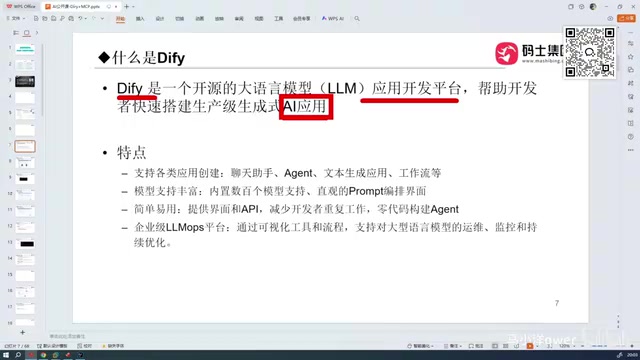Open the 智能美化 beautify dropdown

[420, 346]
